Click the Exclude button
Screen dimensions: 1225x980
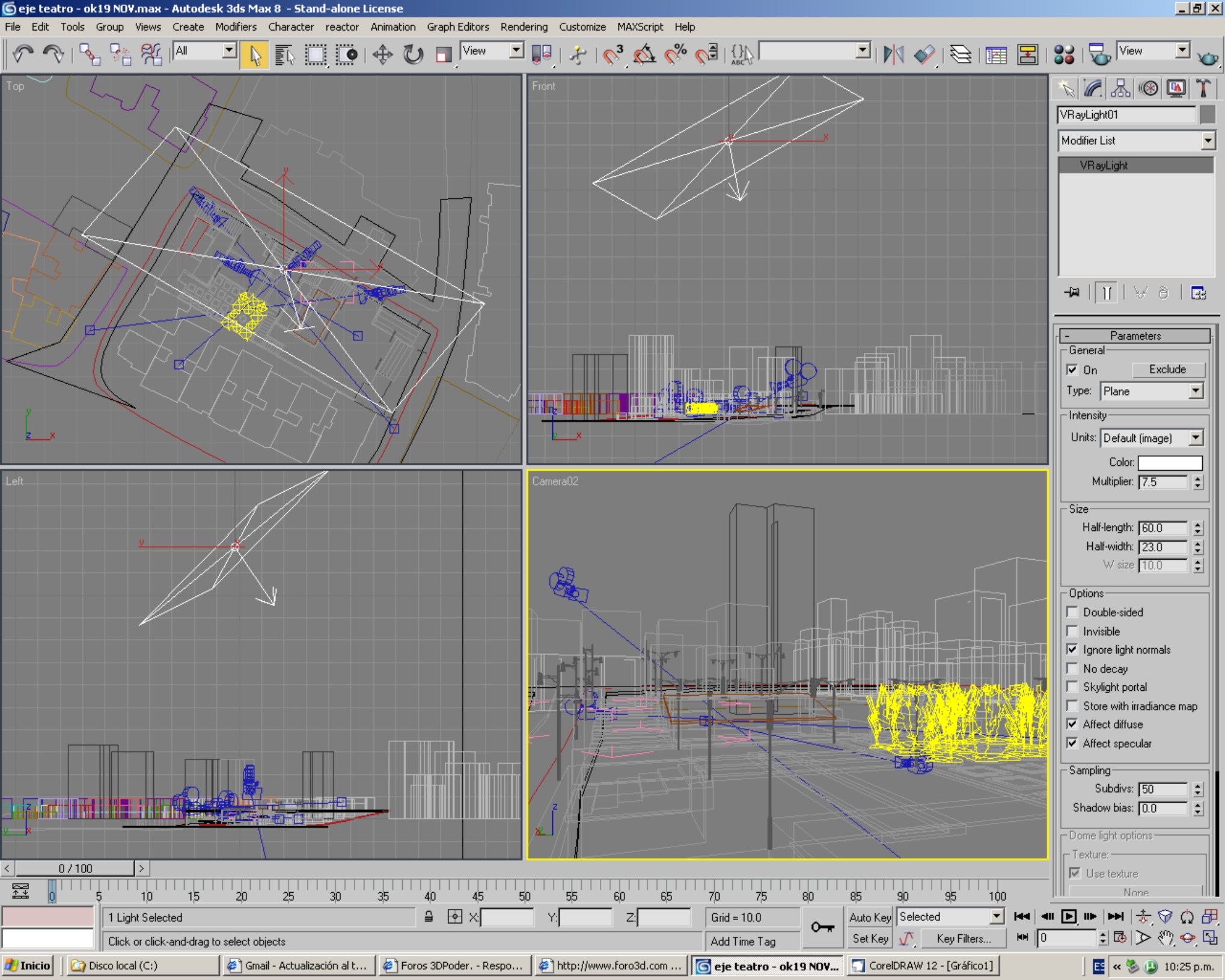(x=1167, y=370)
